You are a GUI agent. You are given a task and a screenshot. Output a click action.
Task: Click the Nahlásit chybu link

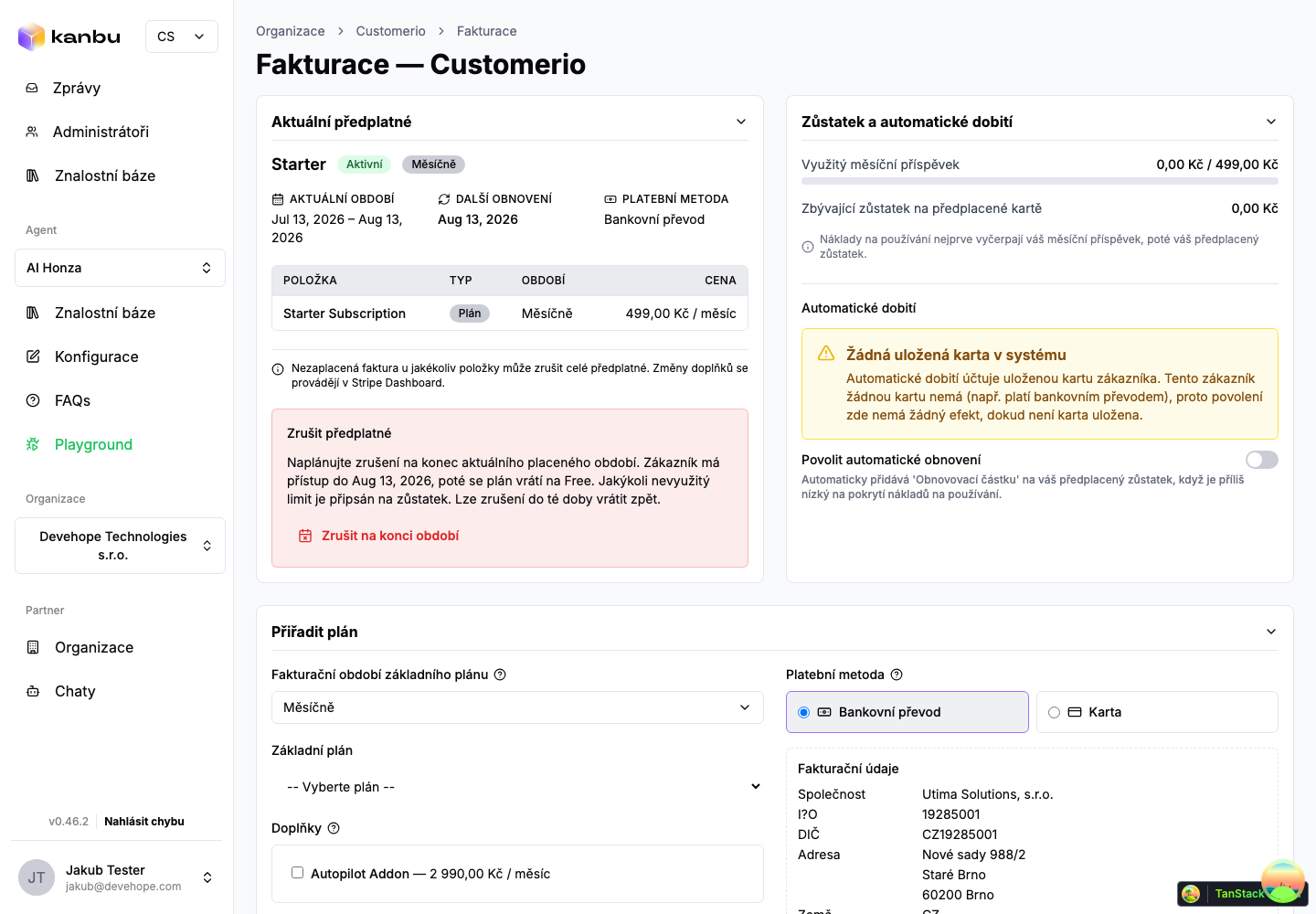pyautogui.click(x=144, y=822)
